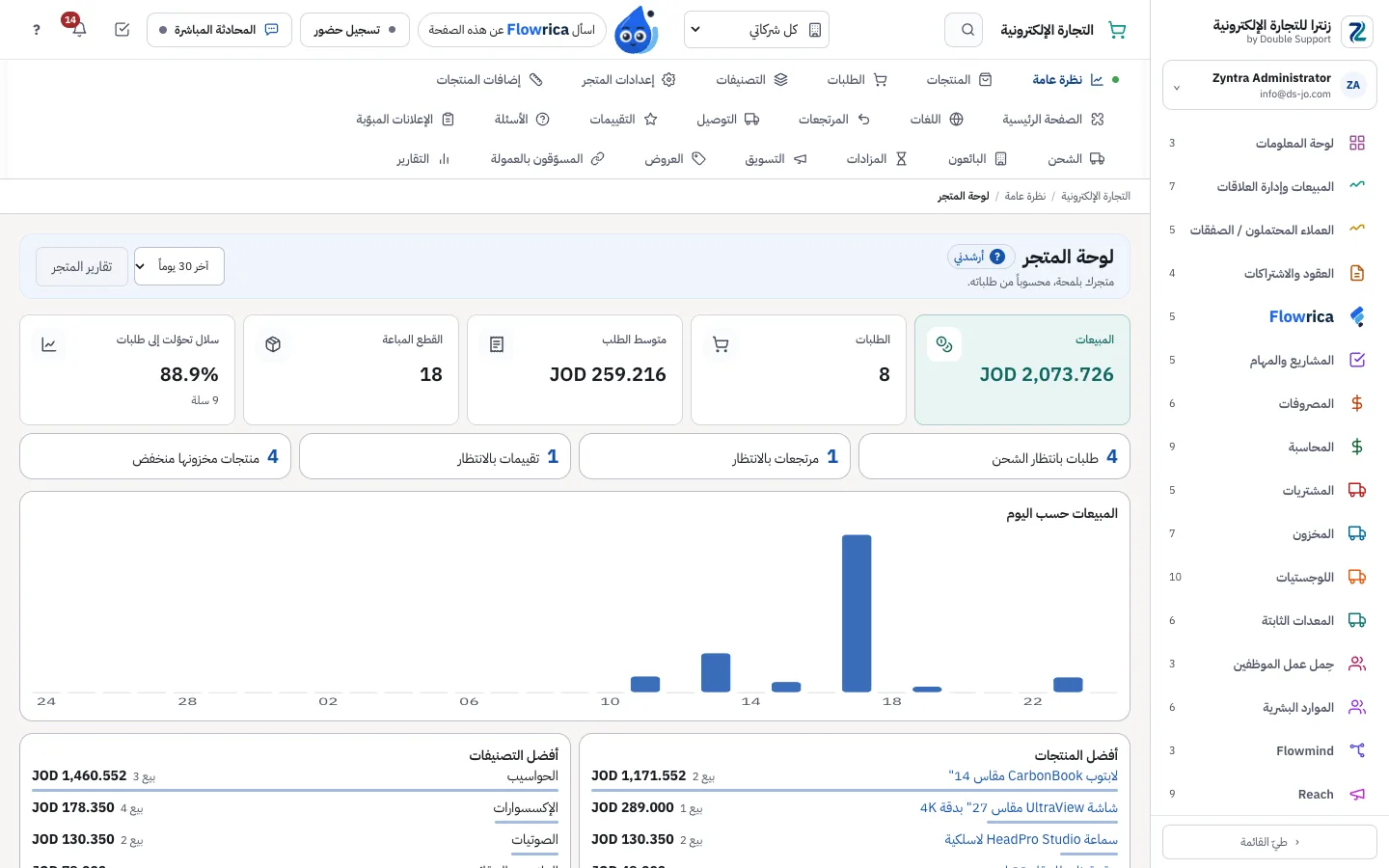Open the notifications bell with 14 badge

tap(79, 29)
